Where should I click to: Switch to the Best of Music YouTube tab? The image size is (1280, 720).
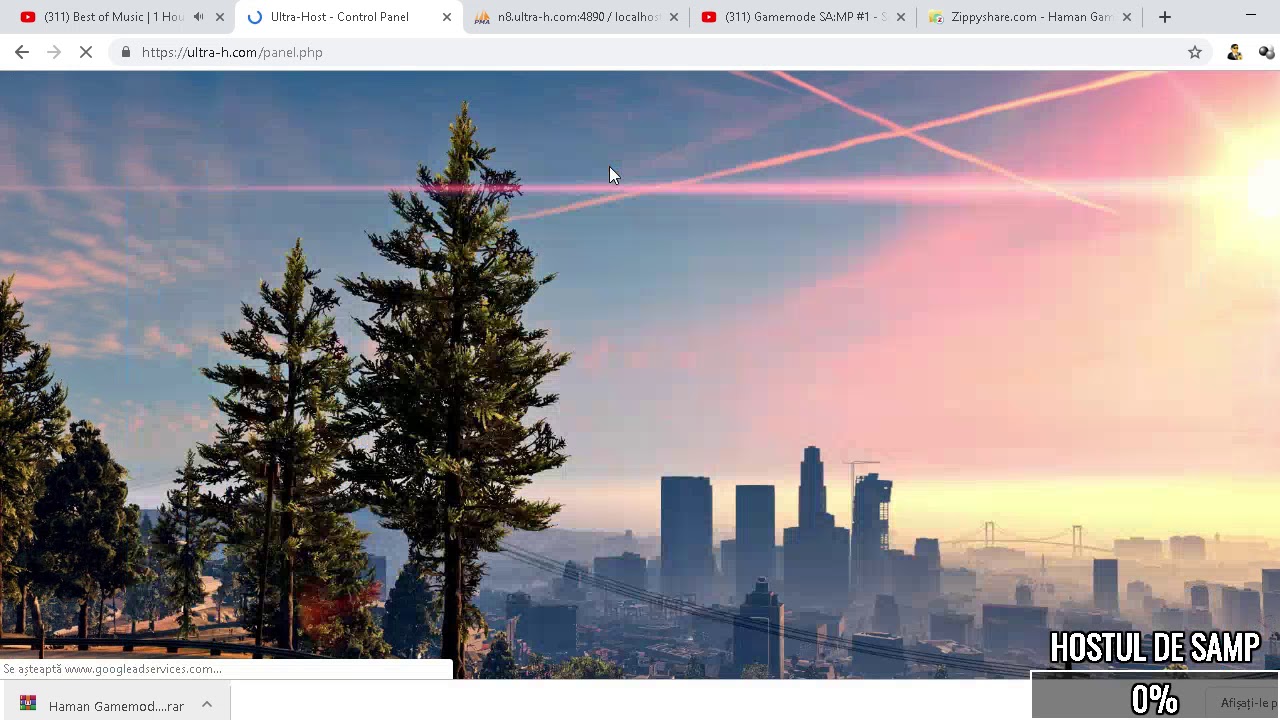coord(115,17)
